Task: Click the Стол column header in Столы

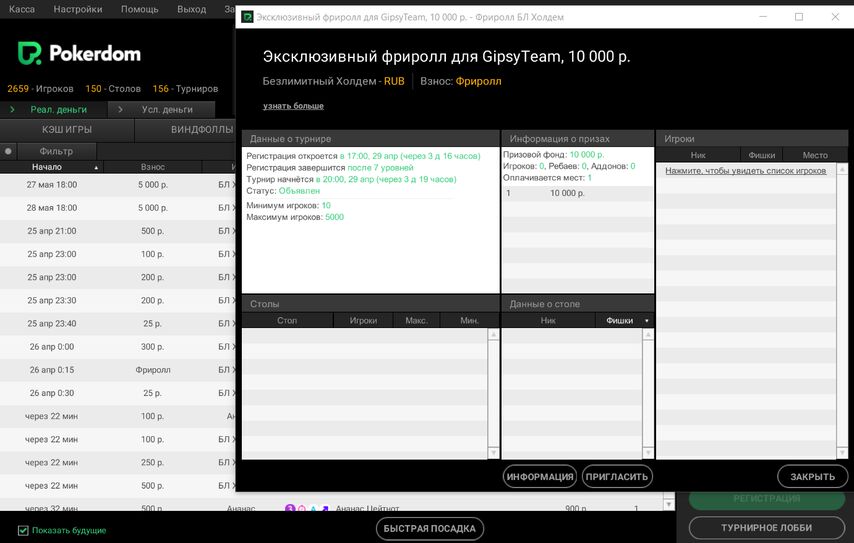Action: [287, 321]
